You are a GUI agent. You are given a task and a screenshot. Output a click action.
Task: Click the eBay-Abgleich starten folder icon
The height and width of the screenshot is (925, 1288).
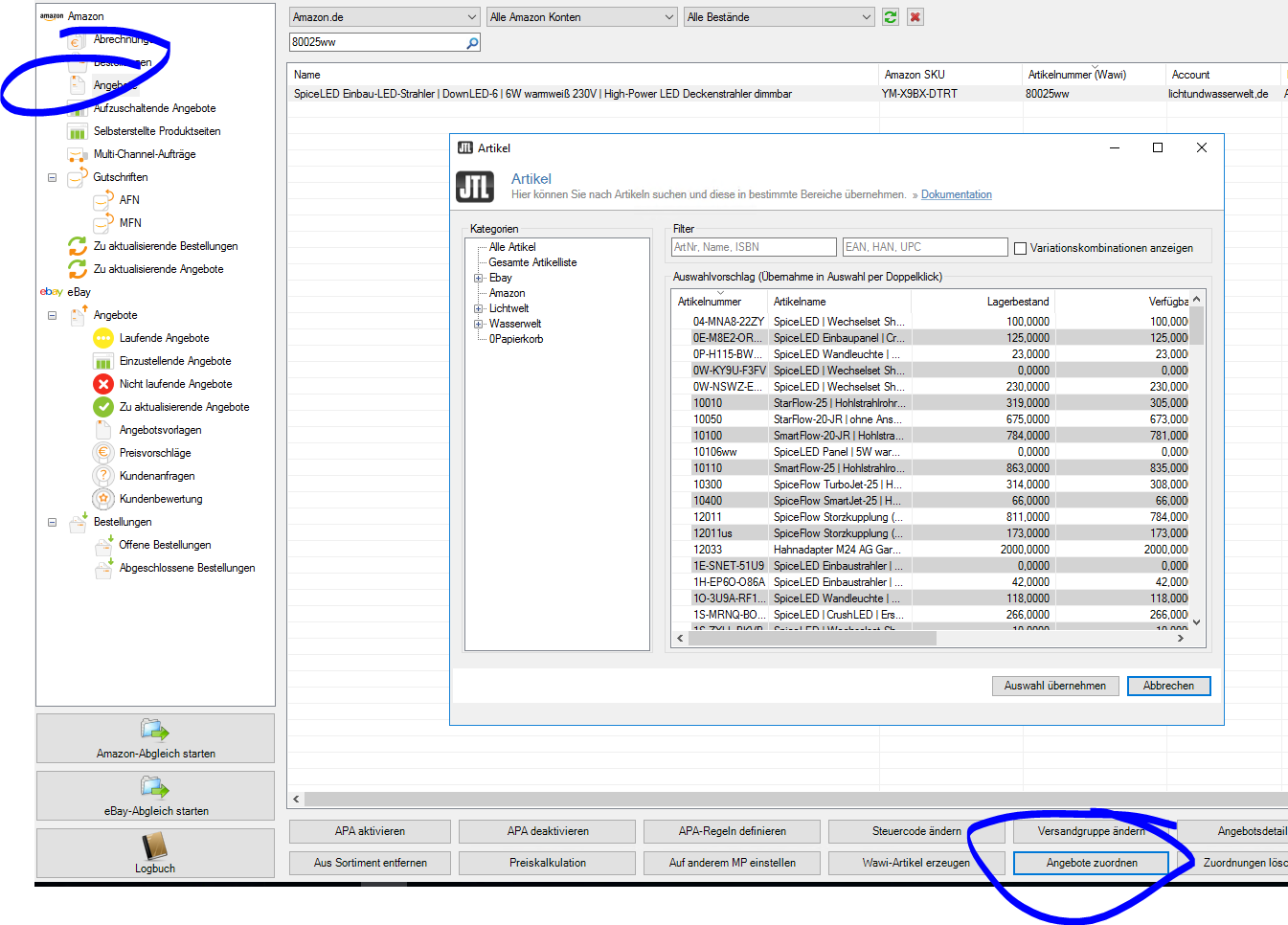tap(155, 788)
